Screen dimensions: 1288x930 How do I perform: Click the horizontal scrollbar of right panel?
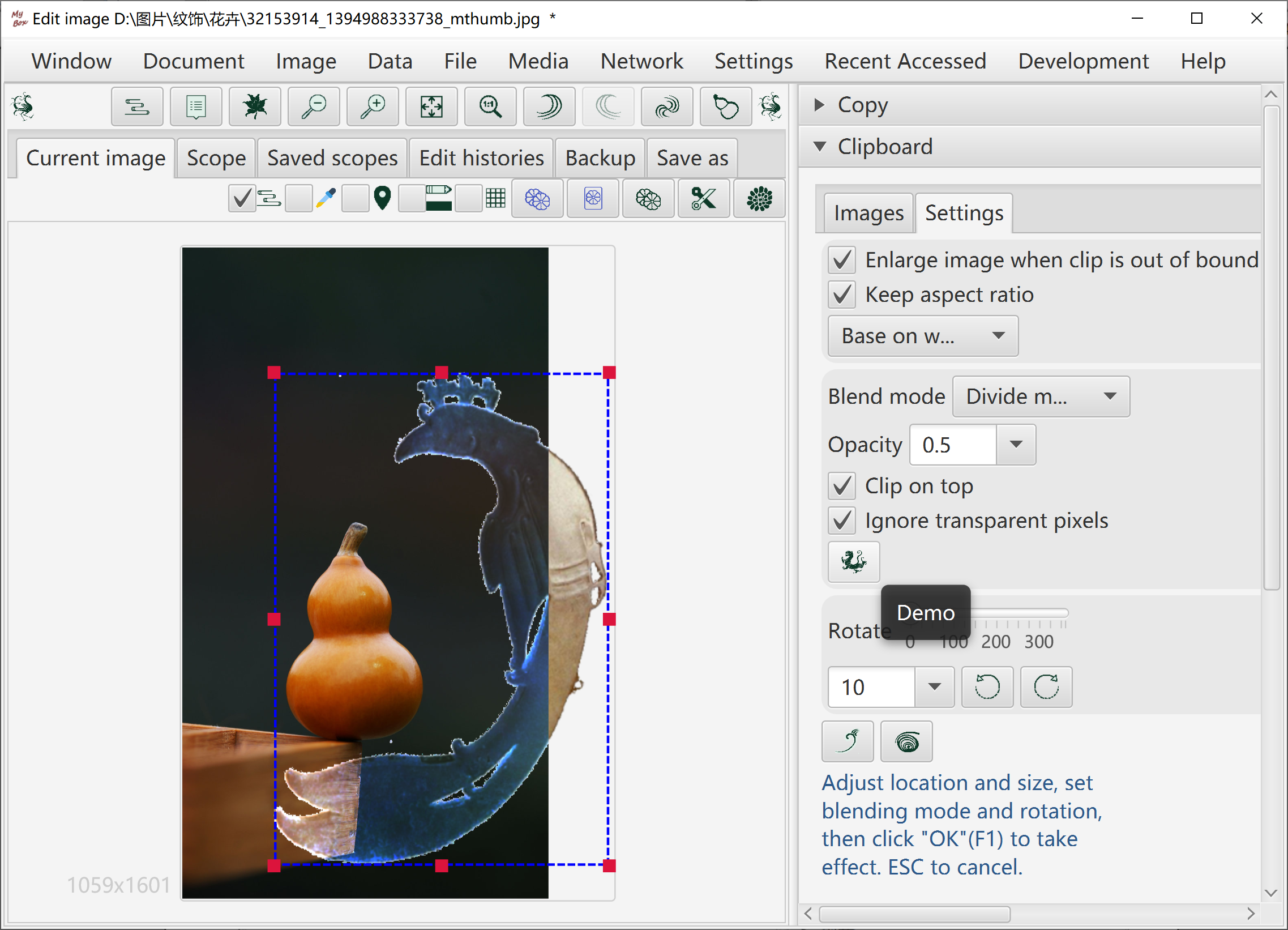pyautogui.click(x=915, y=914)
